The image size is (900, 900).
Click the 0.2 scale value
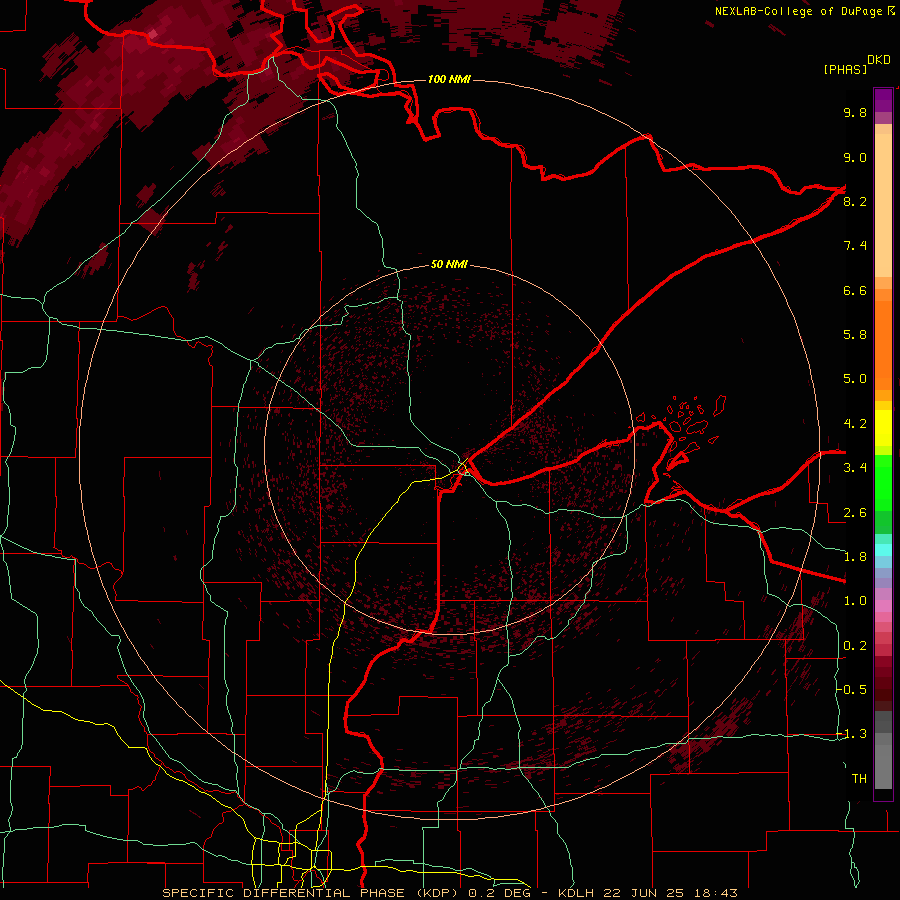click(x=855, y=646)
